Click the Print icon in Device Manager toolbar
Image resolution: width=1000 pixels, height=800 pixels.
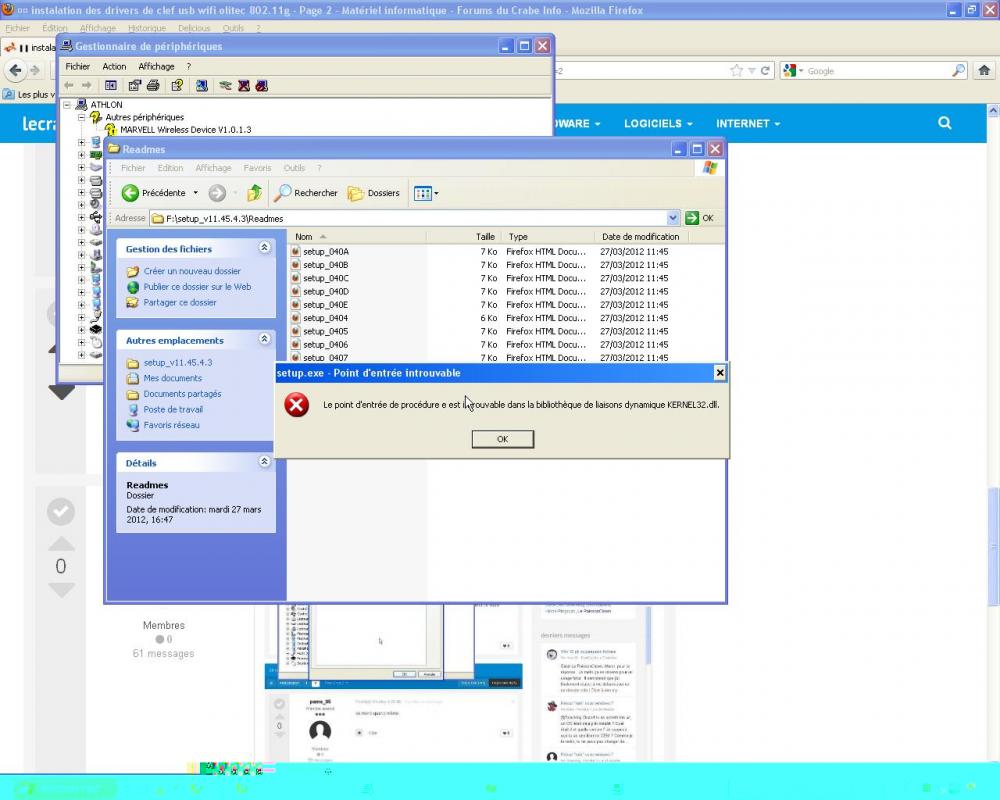[x=153, y=86]
